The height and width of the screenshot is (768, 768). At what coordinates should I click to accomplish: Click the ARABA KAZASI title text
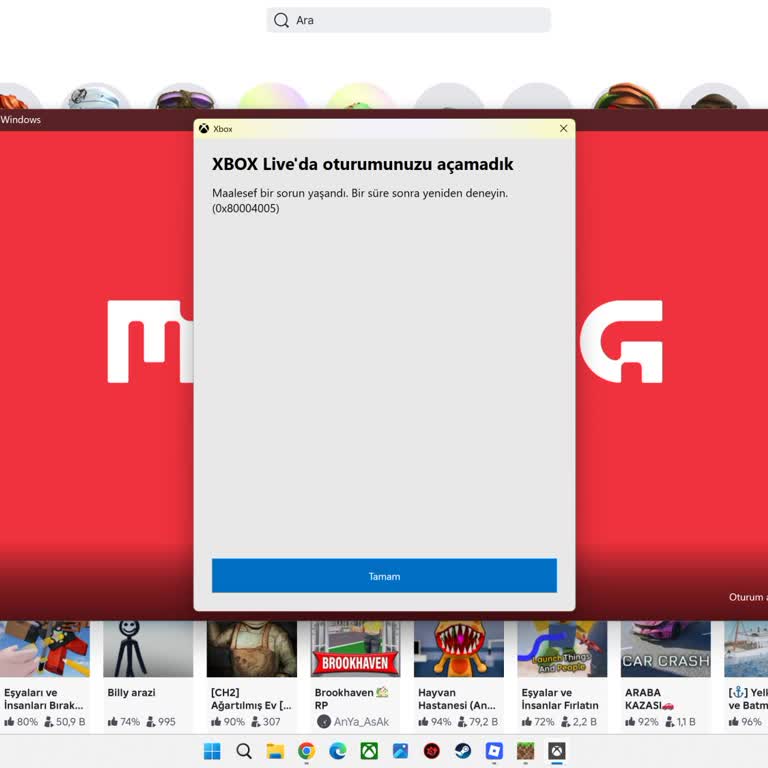point(649,699)
